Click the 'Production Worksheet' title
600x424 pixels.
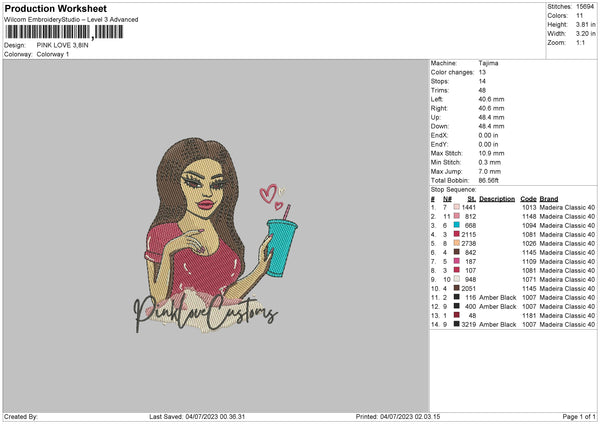click(x=55, y=8)
